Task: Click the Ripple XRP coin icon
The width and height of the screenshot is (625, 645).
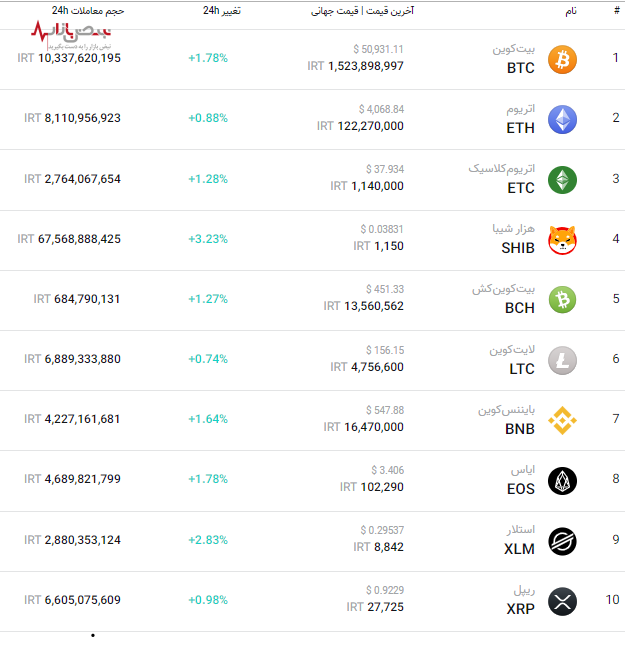Action: [x=562, y=601]
